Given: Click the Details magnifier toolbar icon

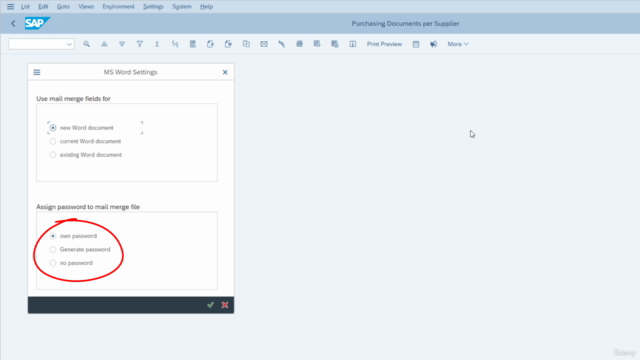Looking at the screenshot, I should [87, 44].
